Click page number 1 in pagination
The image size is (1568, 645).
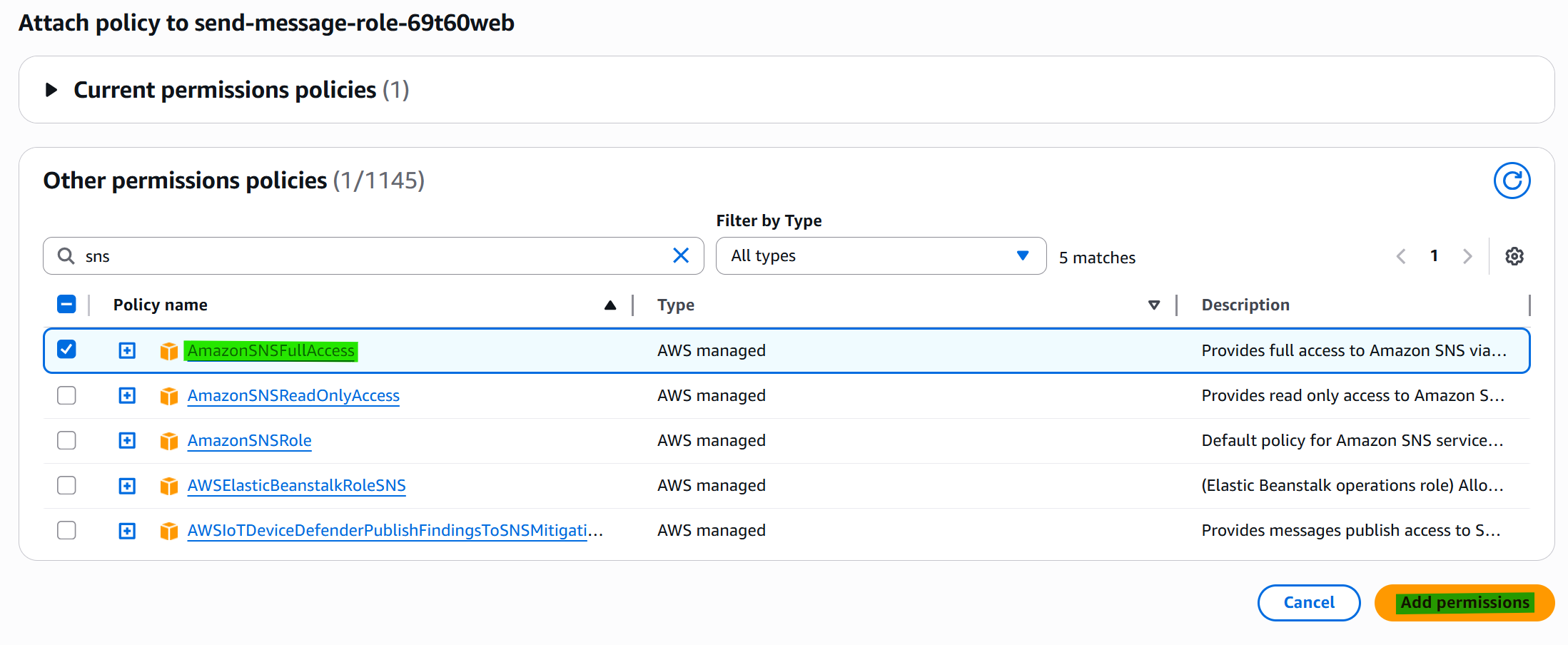1434,255
